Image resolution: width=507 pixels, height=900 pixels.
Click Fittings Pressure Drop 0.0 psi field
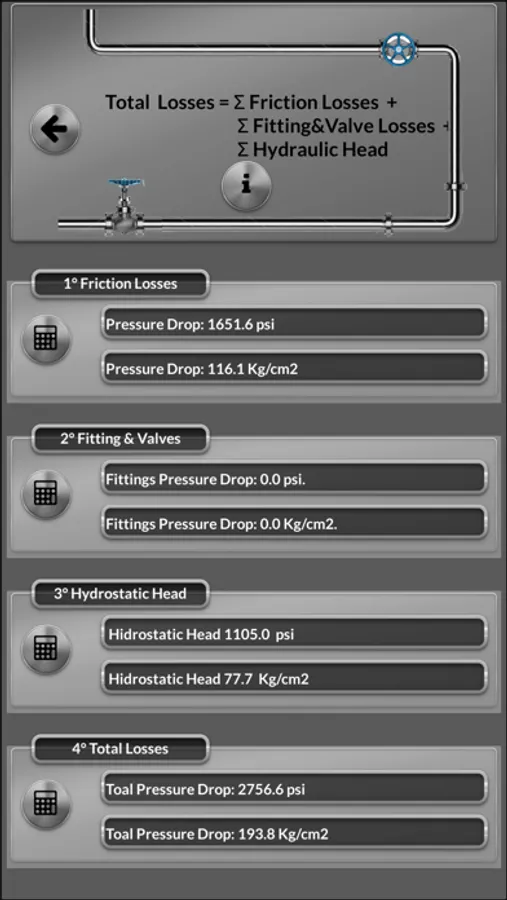(x=294, y=478)
